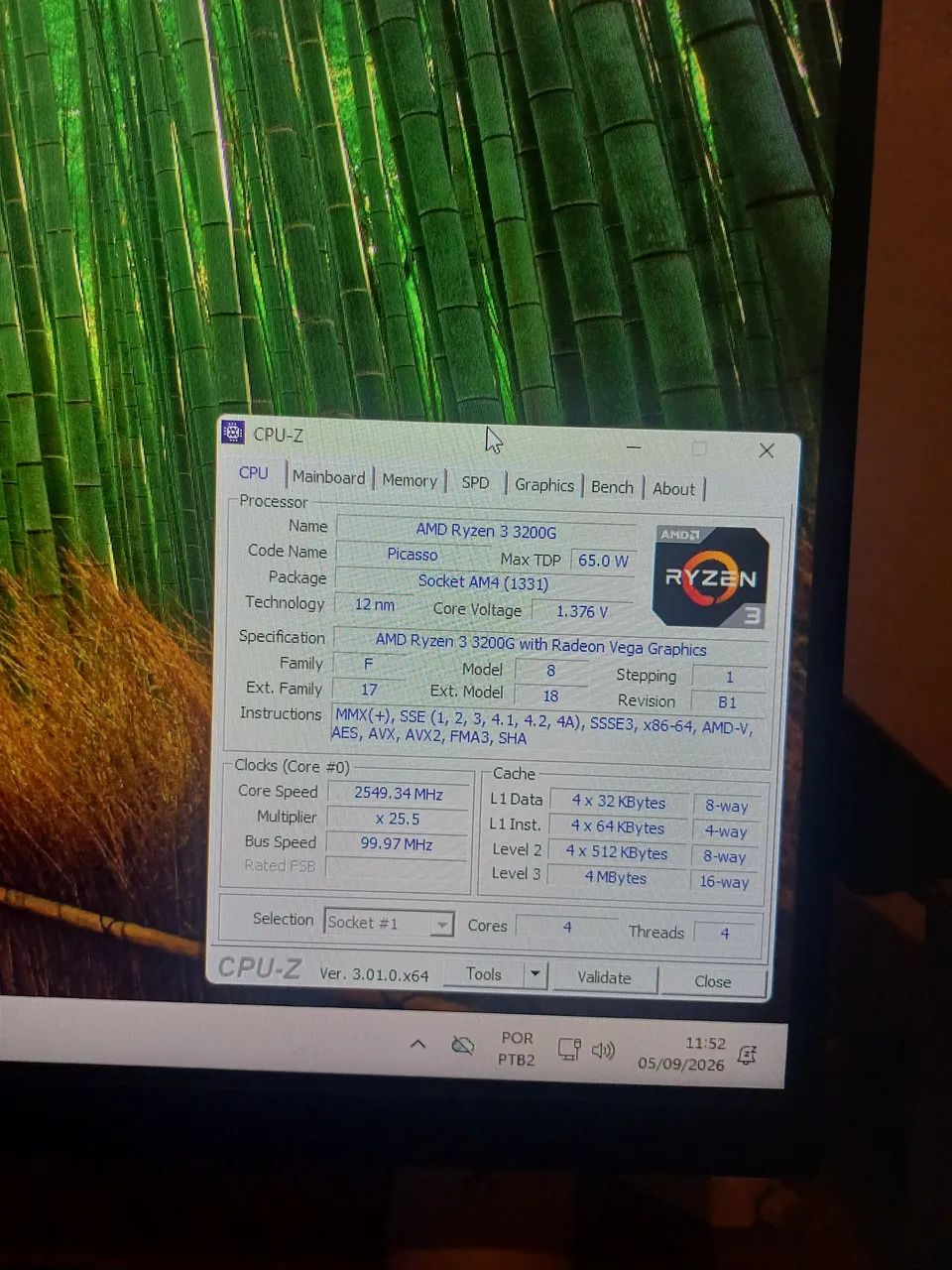Open the Bench tab
The image size is (952, 1270).
[612, 487]
